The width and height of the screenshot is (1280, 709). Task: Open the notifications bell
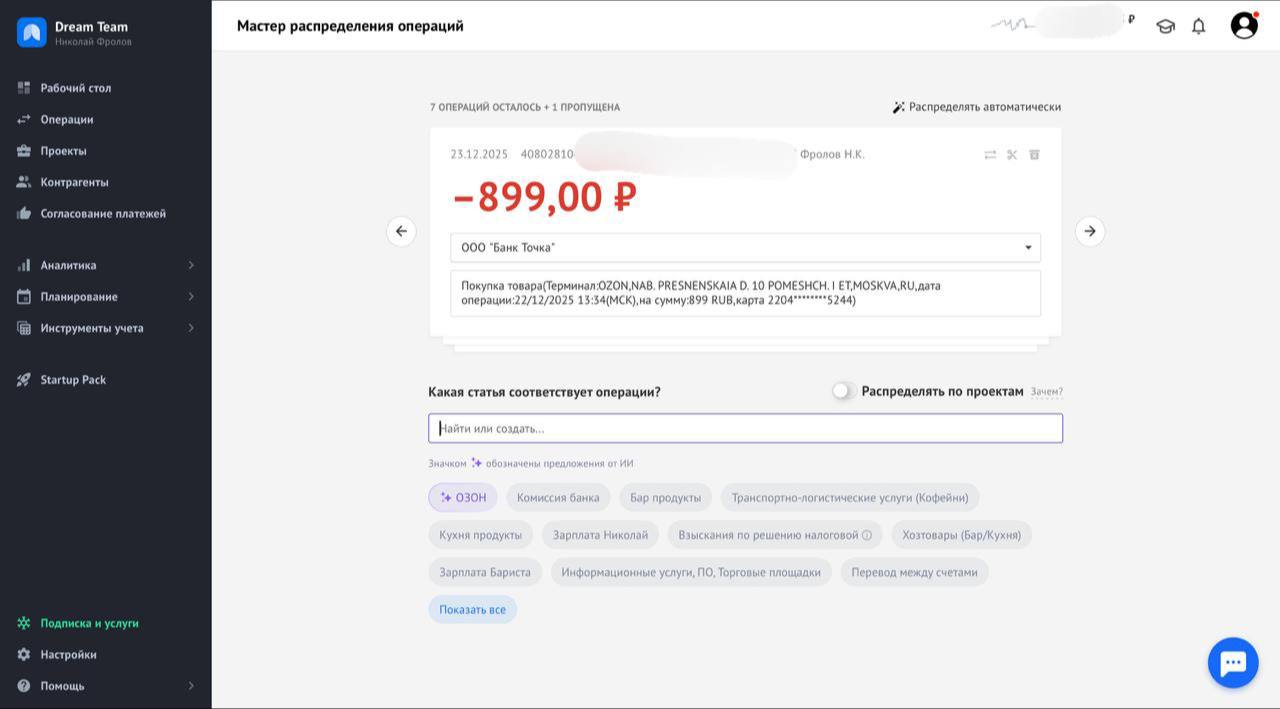(x=1198, y=27)
